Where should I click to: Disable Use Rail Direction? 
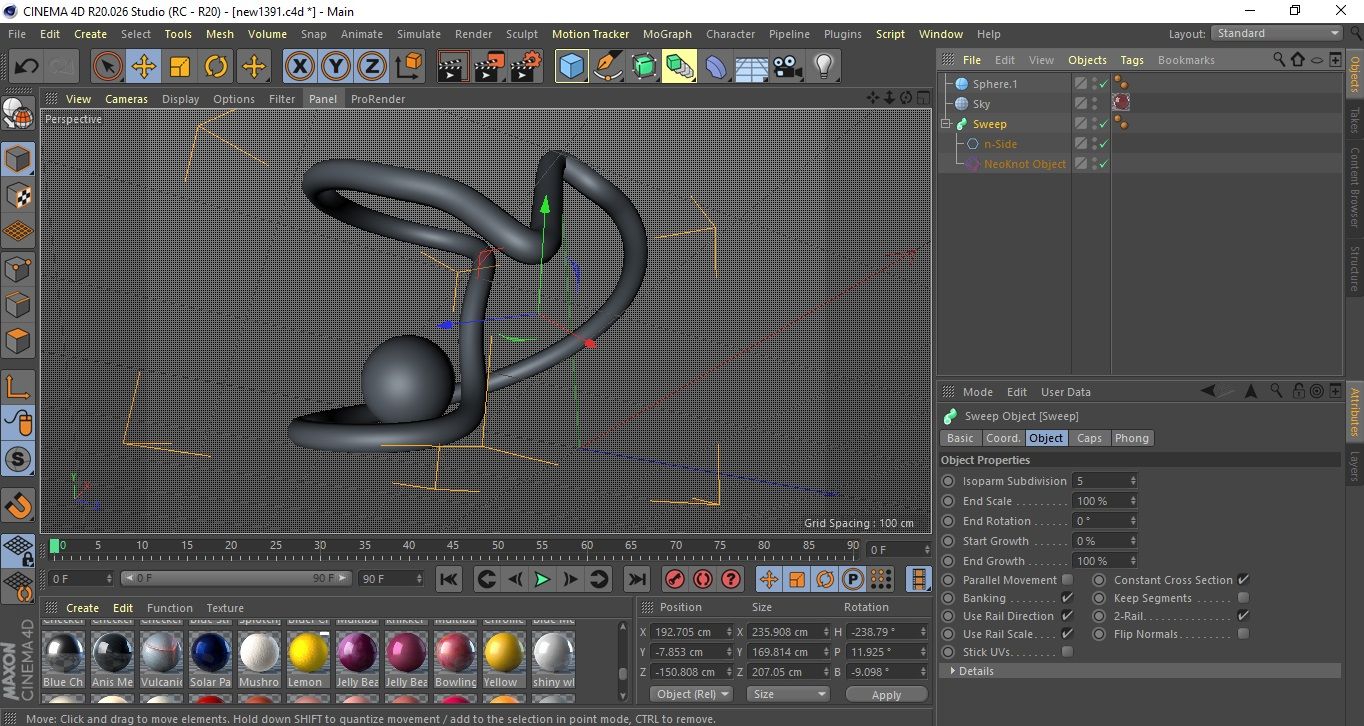1067,616
